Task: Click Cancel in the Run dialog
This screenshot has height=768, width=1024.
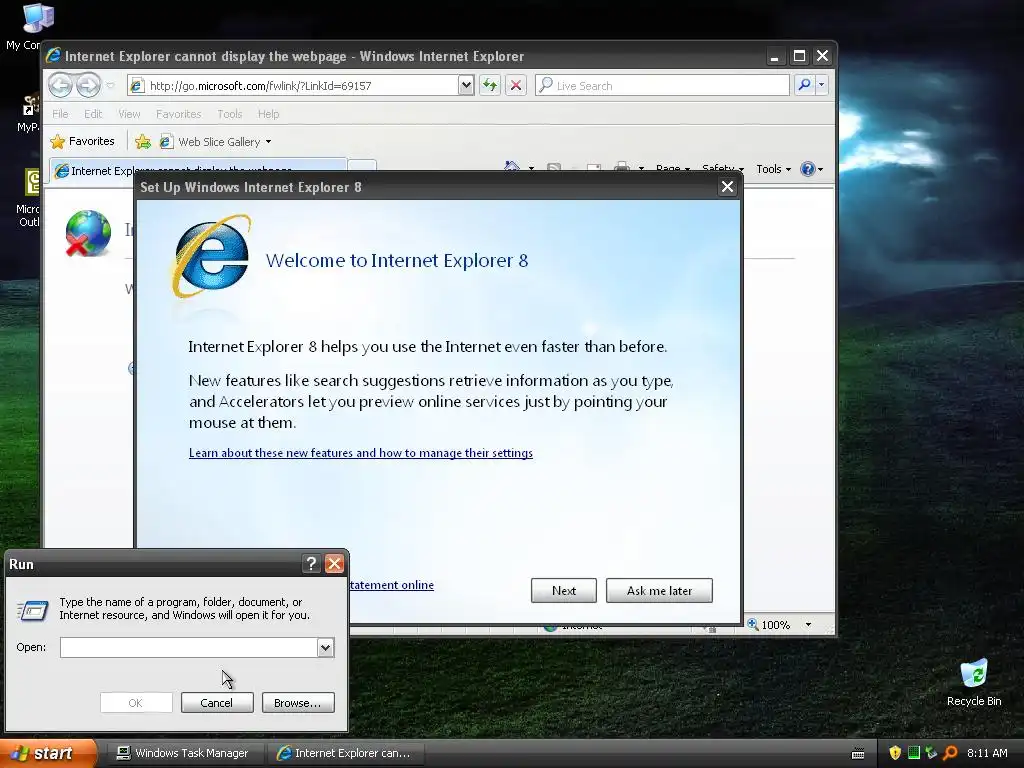Action: click(217, 703)
